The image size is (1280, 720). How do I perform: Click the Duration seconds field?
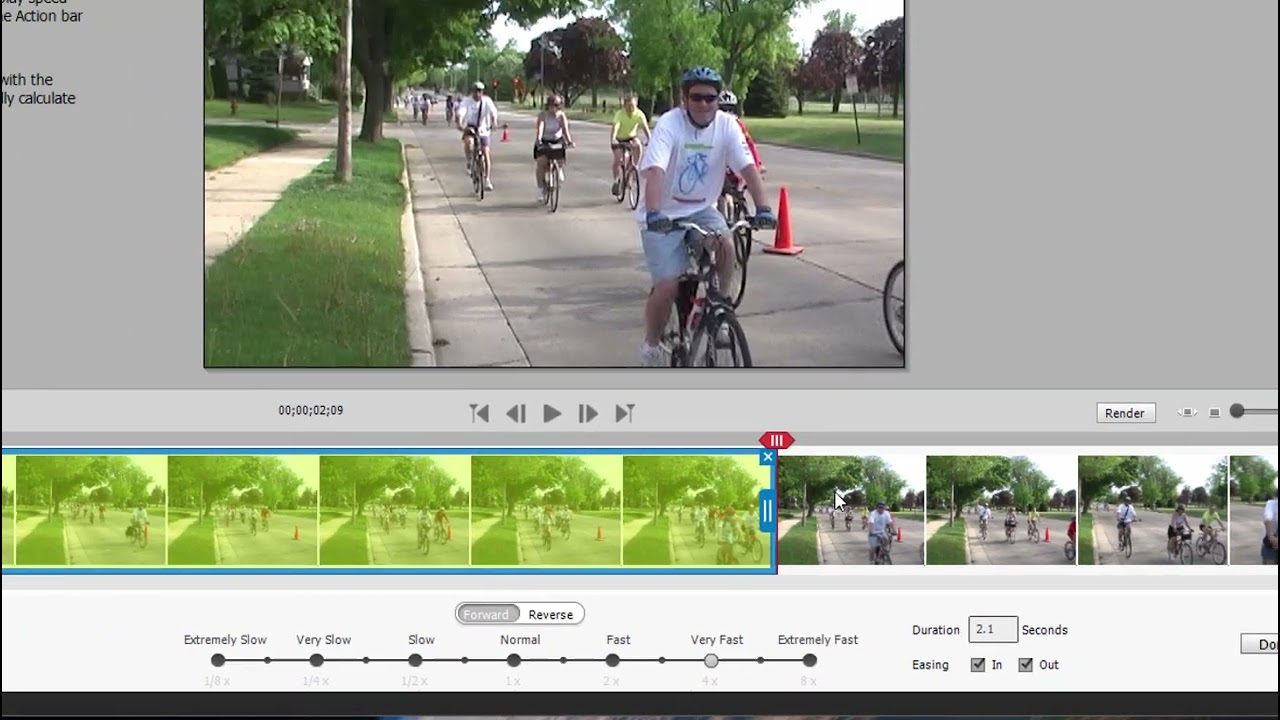tap(993, 629)
